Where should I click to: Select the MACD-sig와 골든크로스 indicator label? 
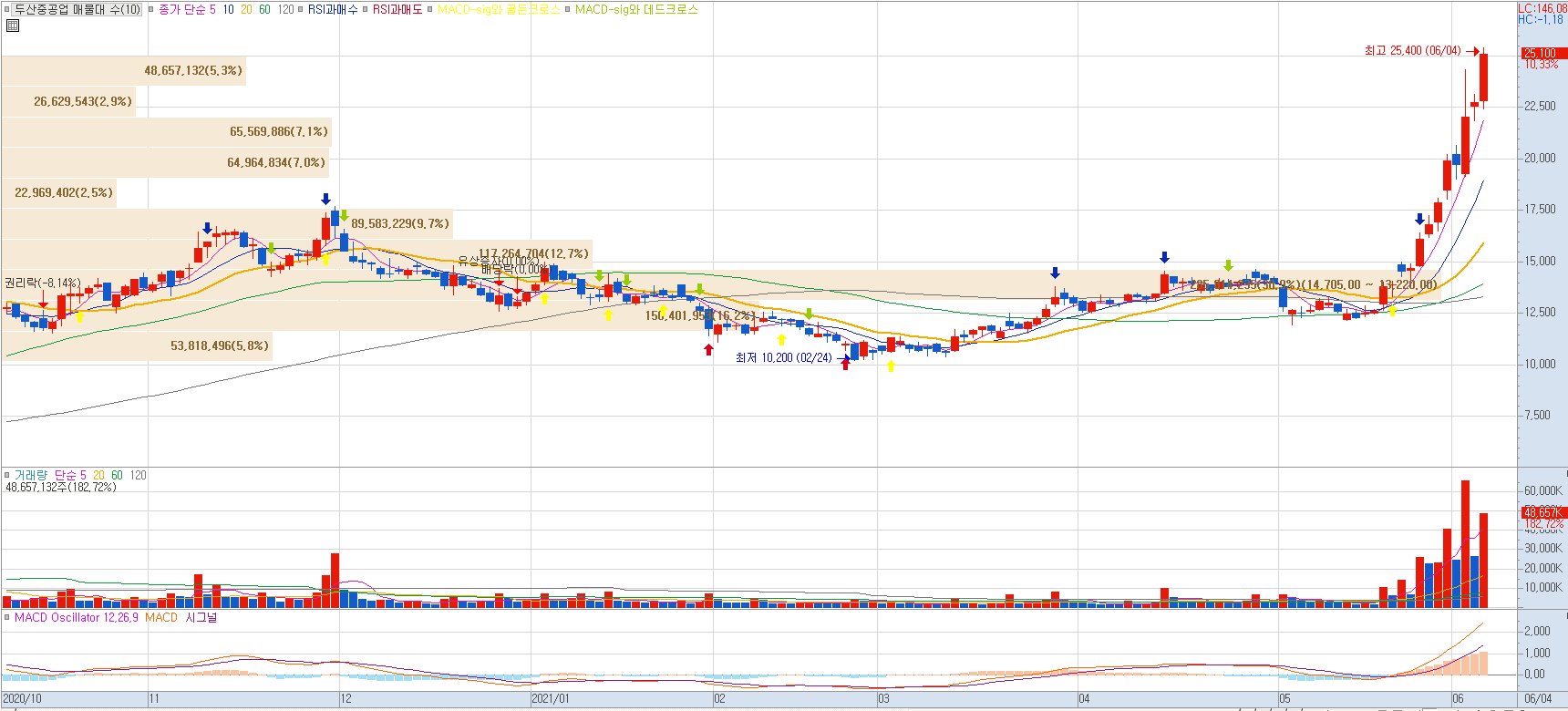click(499, 9)
